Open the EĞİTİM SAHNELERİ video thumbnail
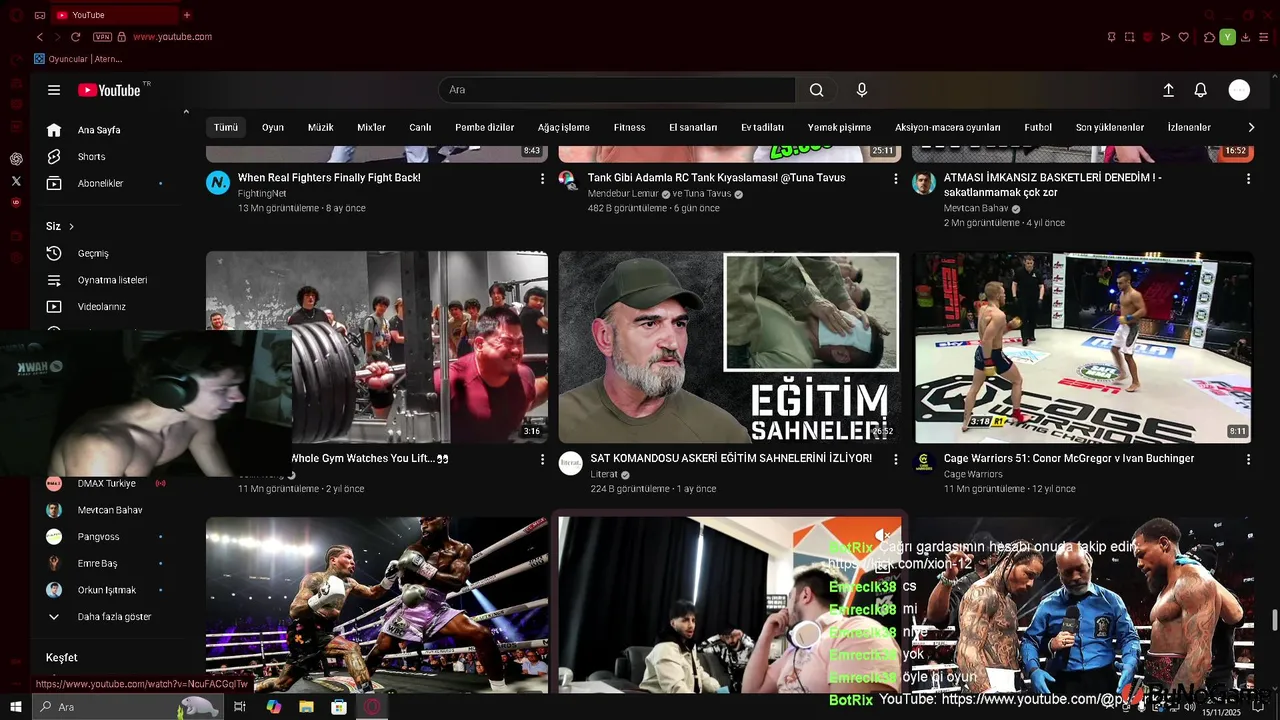The height and width of the screenshot is (720, 1280). tap(729, 347)
